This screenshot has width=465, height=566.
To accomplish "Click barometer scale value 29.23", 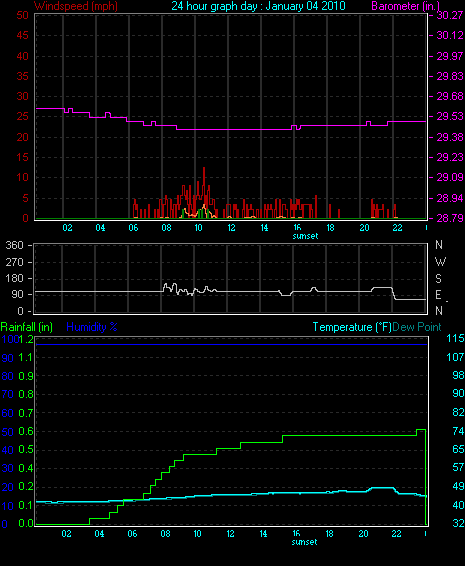I will pyautogui.click(x=450, y=157).
